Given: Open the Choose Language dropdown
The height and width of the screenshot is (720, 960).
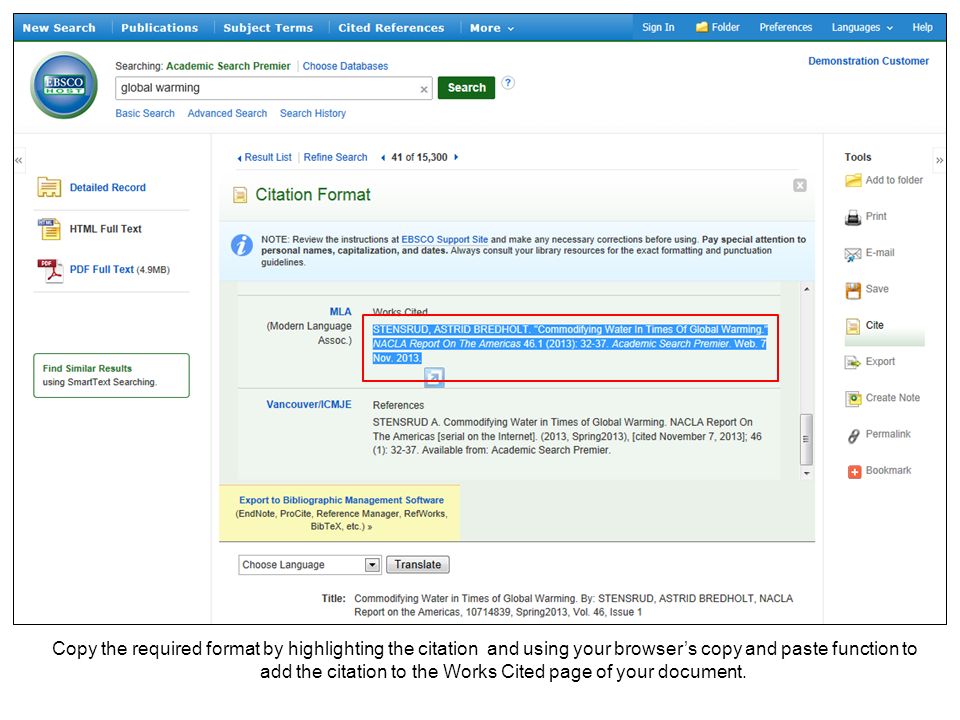Looking at the screenshot, I should coord(310,564).
